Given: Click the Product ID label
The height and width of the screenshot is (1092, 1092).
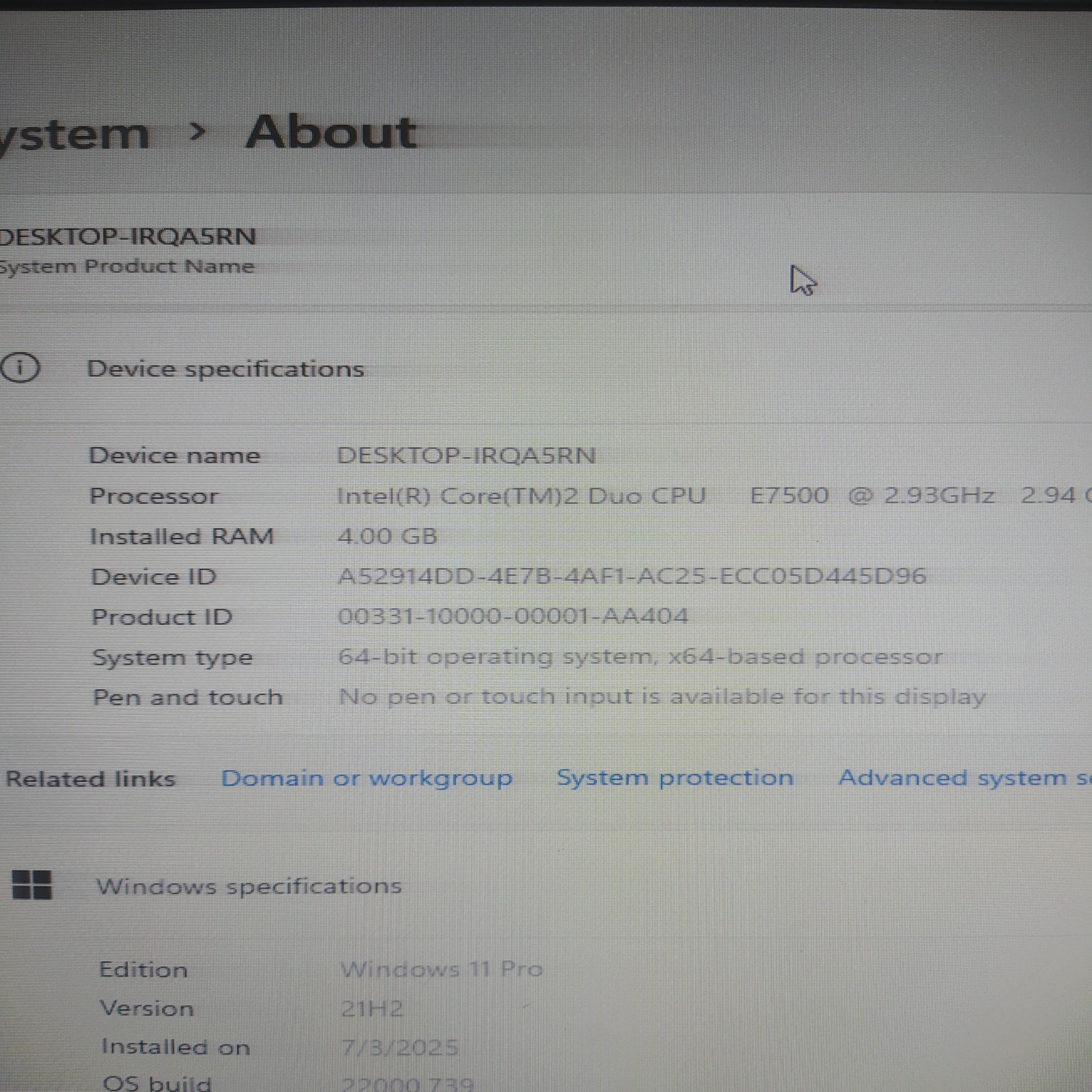Looking at the screenshot, I should click(x=162, y=617).
